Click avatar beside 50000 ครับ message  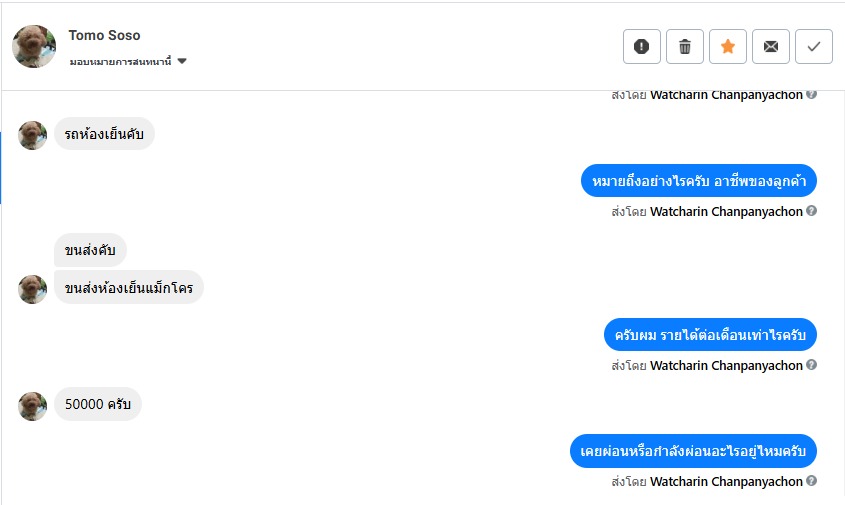pyautogui.click(x=33, y=406)
